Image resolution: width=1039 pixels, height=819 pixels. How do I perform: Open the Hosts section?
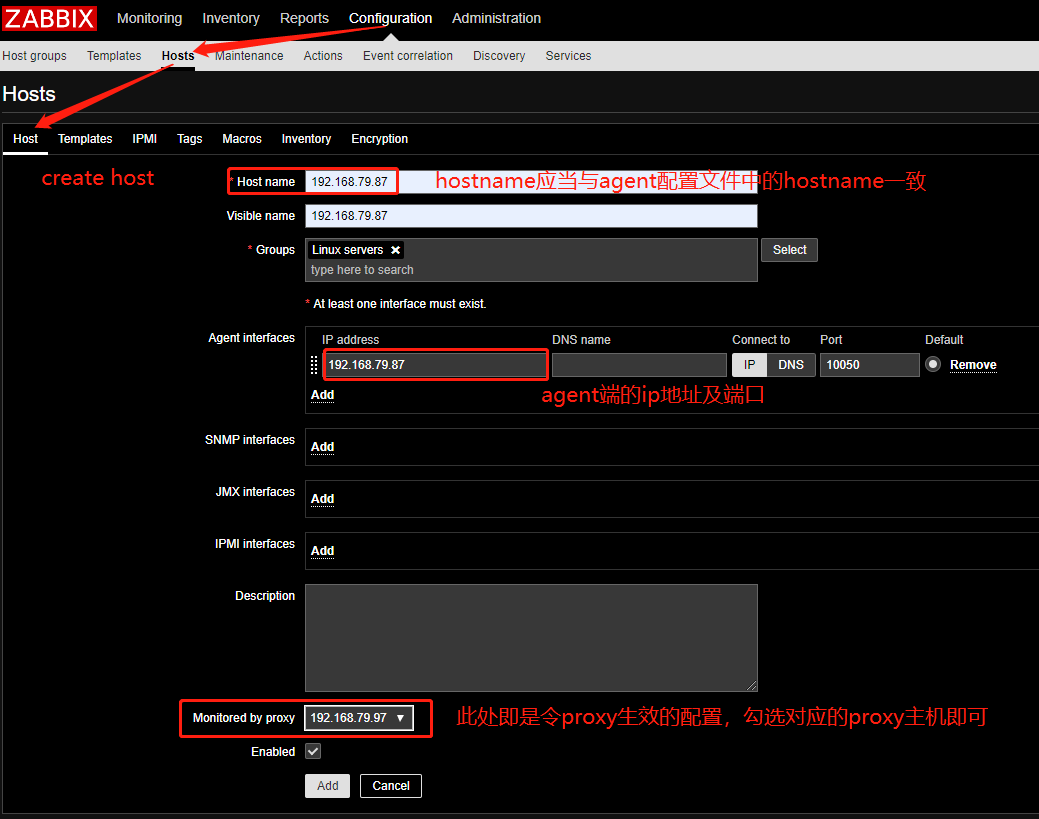[177, 56]
